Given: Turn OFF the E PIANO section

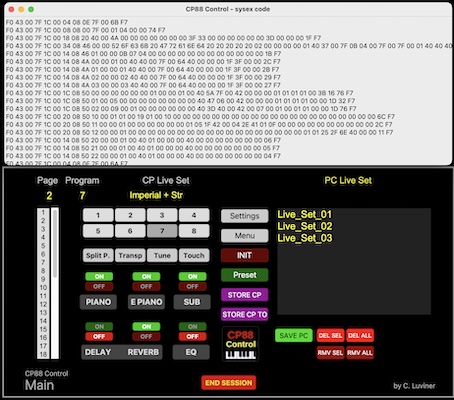Looking at the screenshot, I should 146,286.
